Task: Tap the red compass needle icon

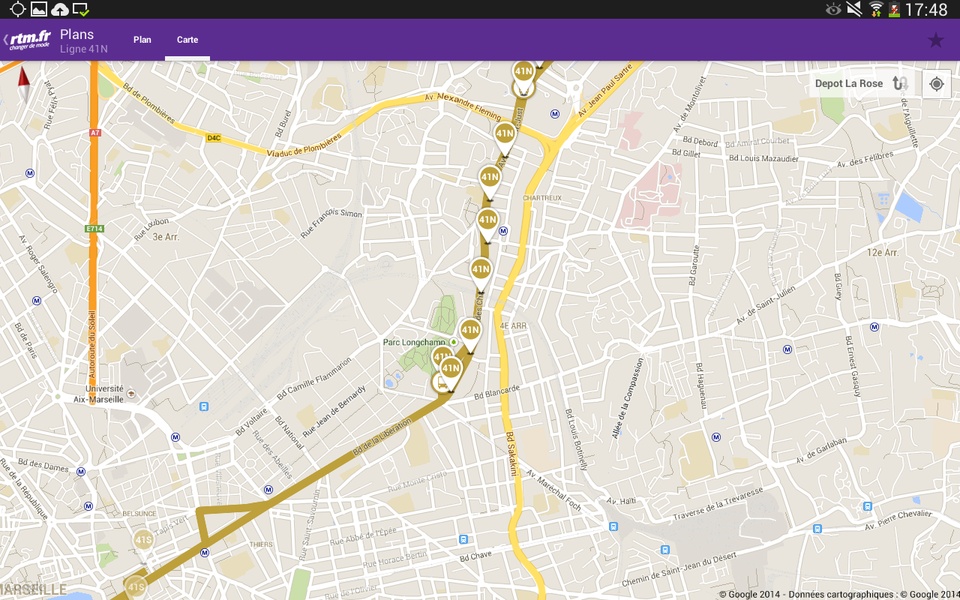Action: [24, 83]
